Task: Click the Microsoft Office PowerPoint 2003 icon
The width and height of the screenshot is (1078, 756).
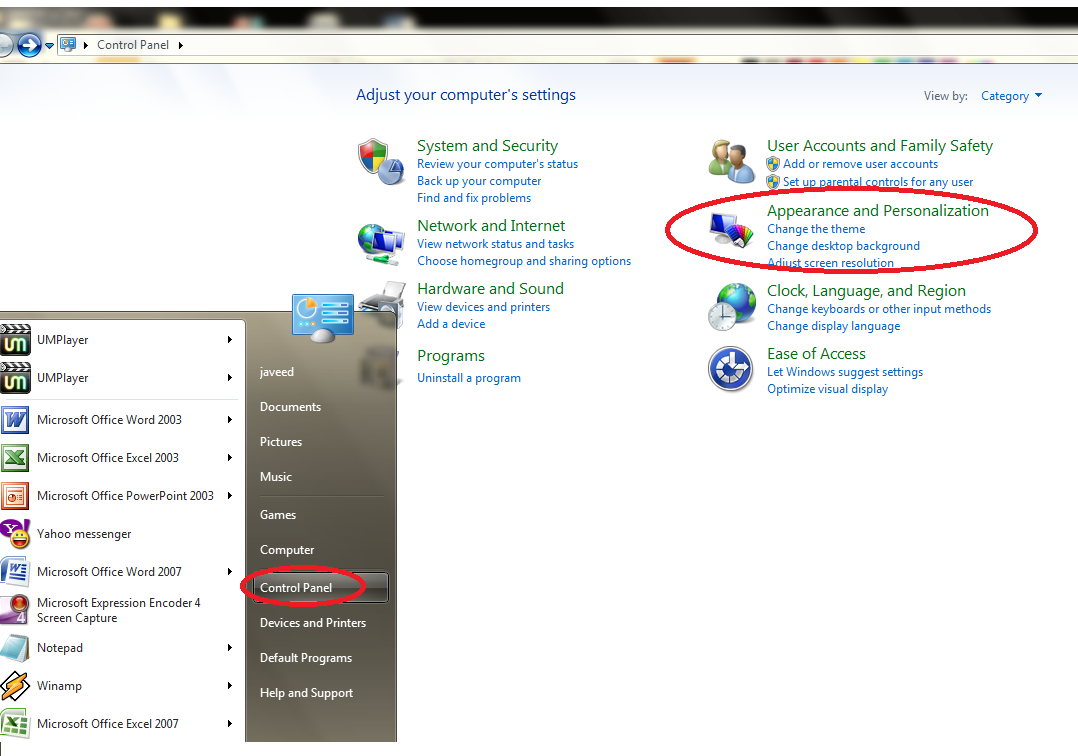Action: 15,496
